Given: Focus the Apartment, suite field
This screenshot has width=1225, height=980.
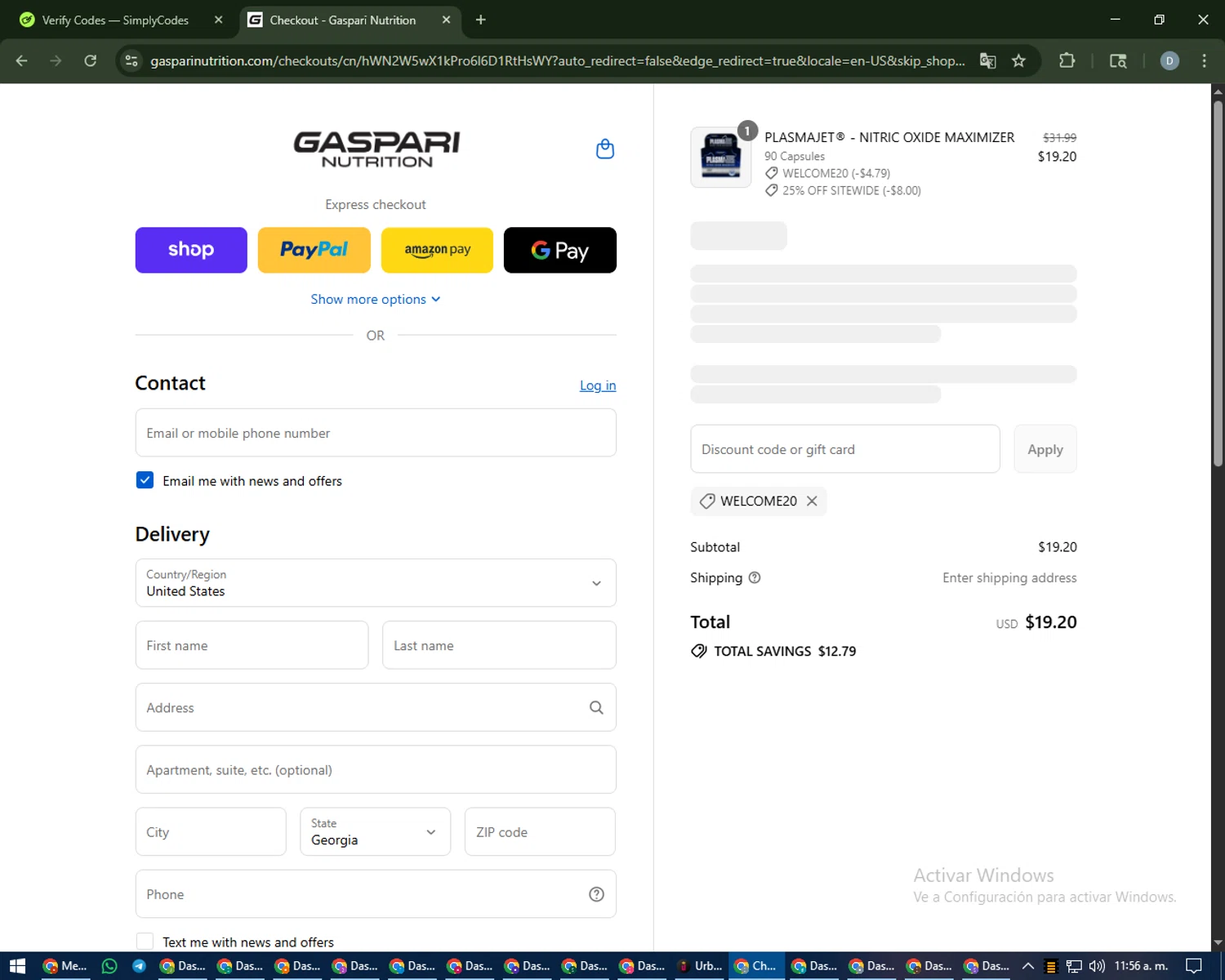Looking at the screenshot, I should click(x=376, y=769).
